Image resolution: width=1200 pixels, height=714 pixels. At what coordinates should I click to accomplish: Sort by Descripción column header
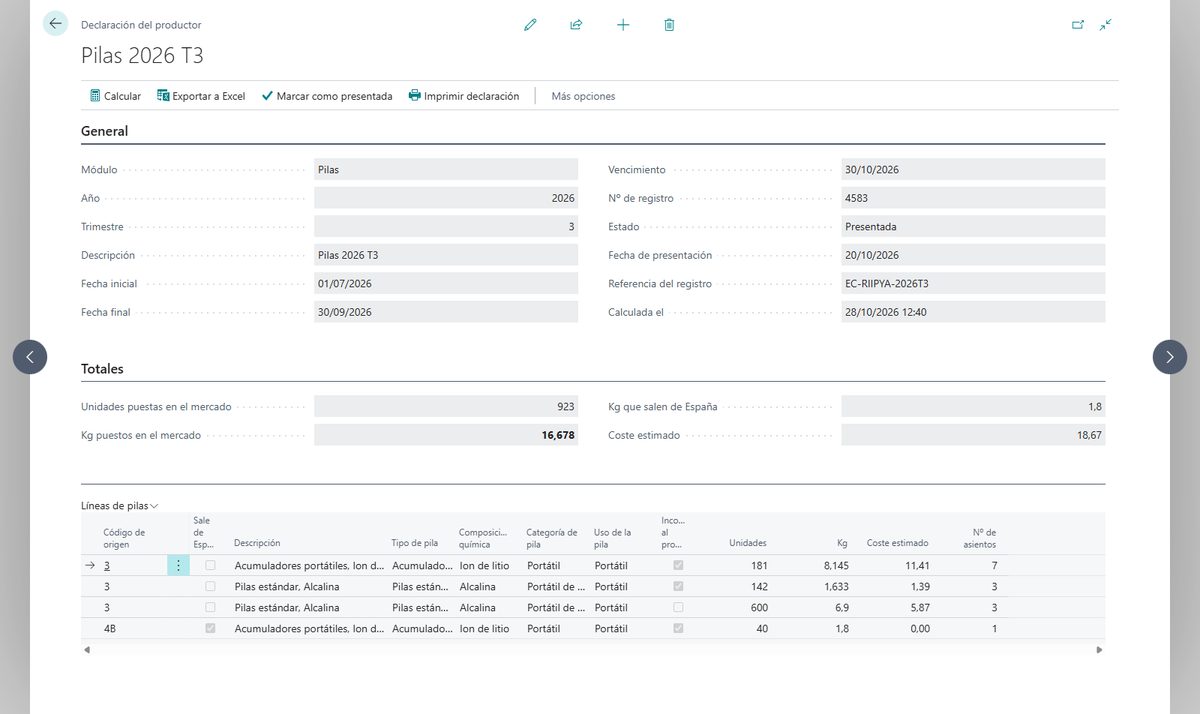257,544
